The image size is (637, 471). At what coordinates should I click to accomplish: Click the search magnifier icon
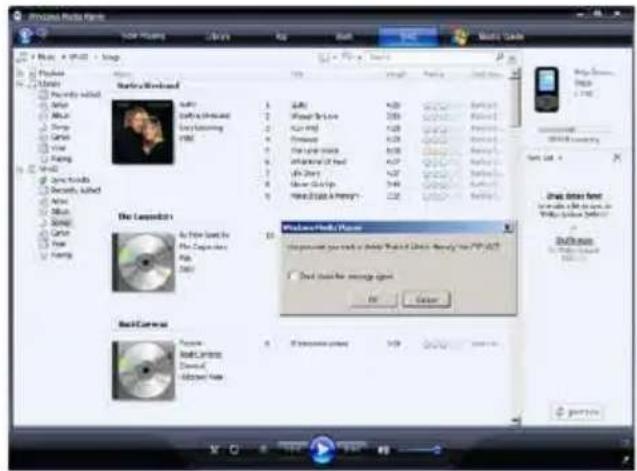tap(500, 57)
